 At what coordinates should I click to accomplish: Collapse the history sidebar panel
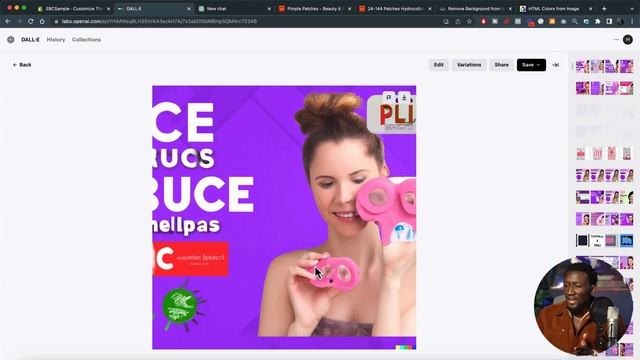tap(556, 65)
